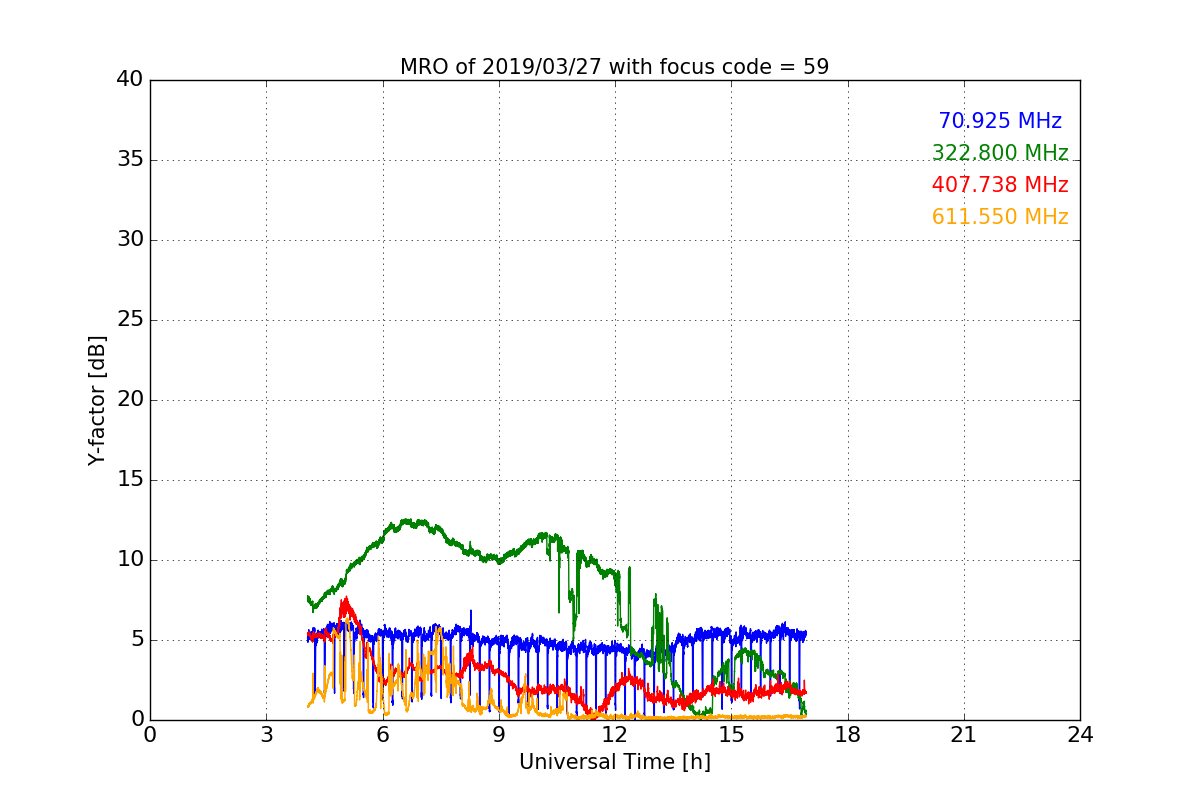Select the 611.550 MHz legend label

point(1000,217)
